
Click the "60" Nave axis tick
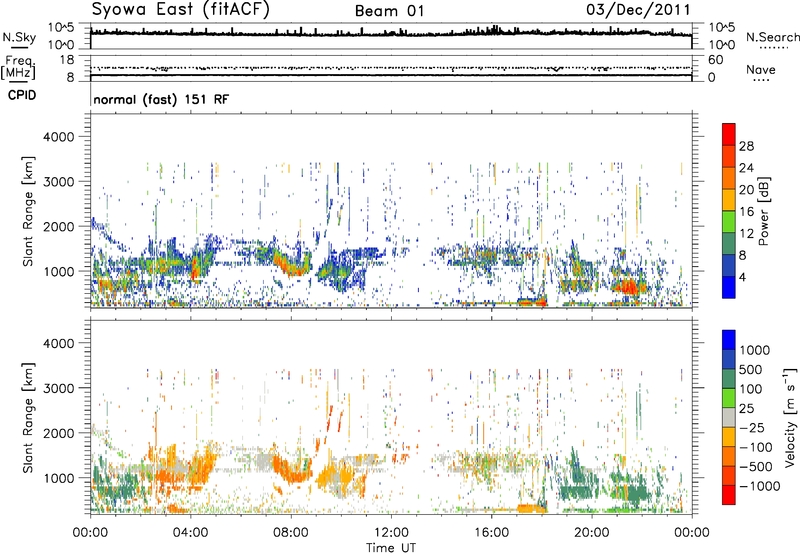pyautogui.click(x=715, y=60)
